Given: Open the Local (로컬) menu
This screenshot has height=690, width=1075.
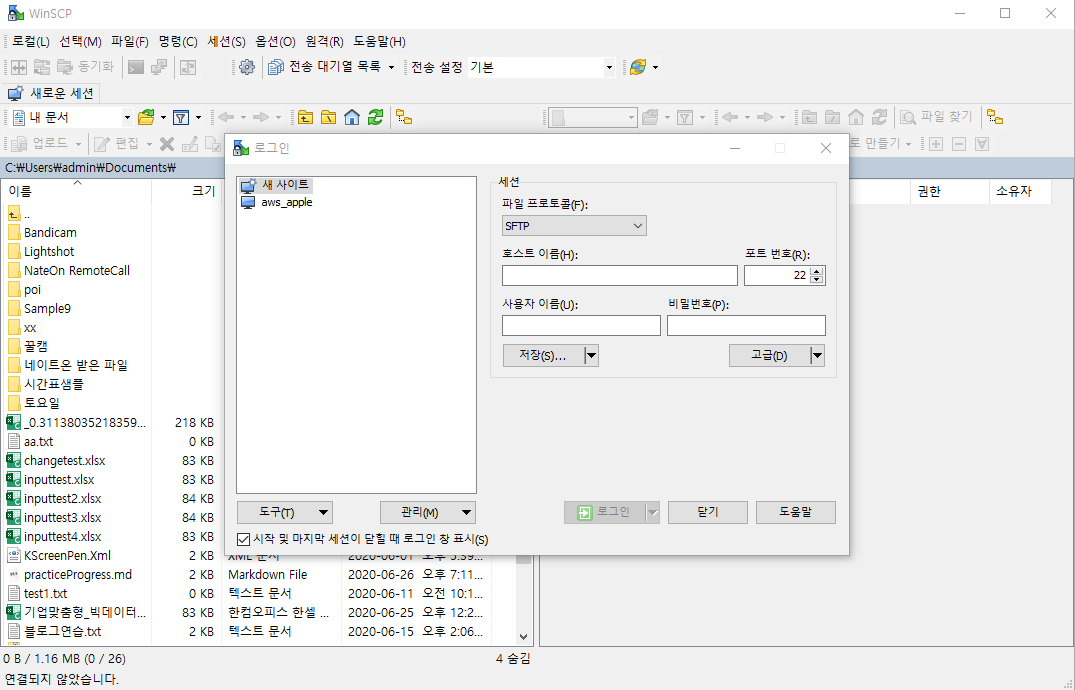Looking at the screenshot, I should coord(30,42).
